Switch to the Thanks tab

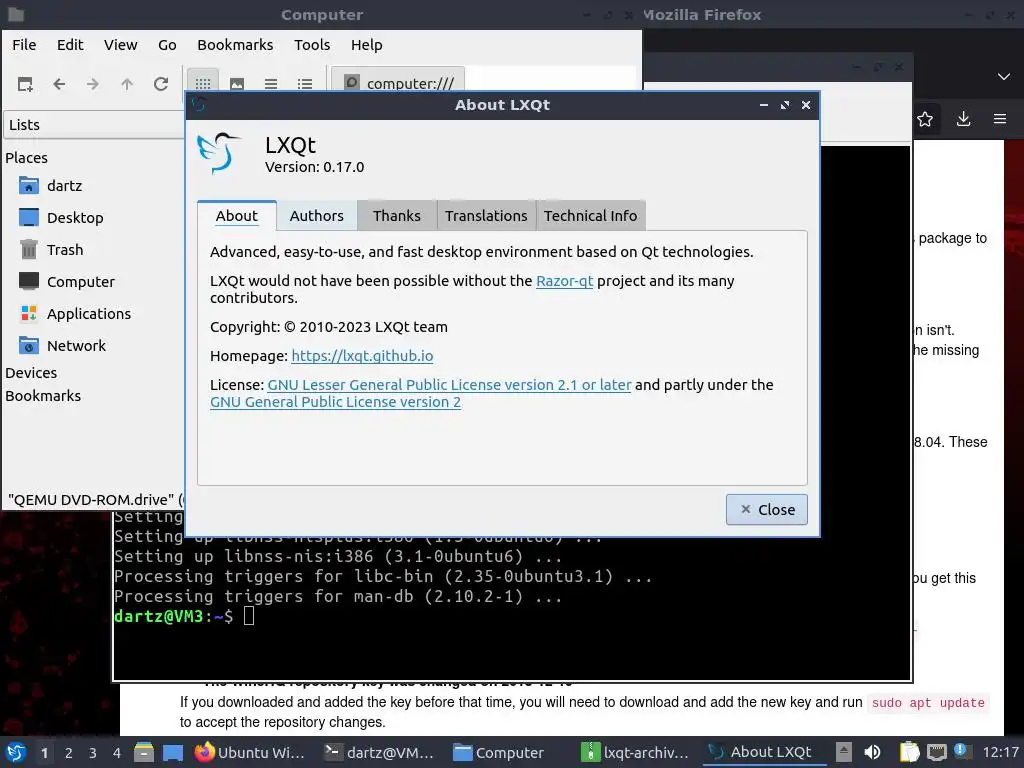click(396, 216)
